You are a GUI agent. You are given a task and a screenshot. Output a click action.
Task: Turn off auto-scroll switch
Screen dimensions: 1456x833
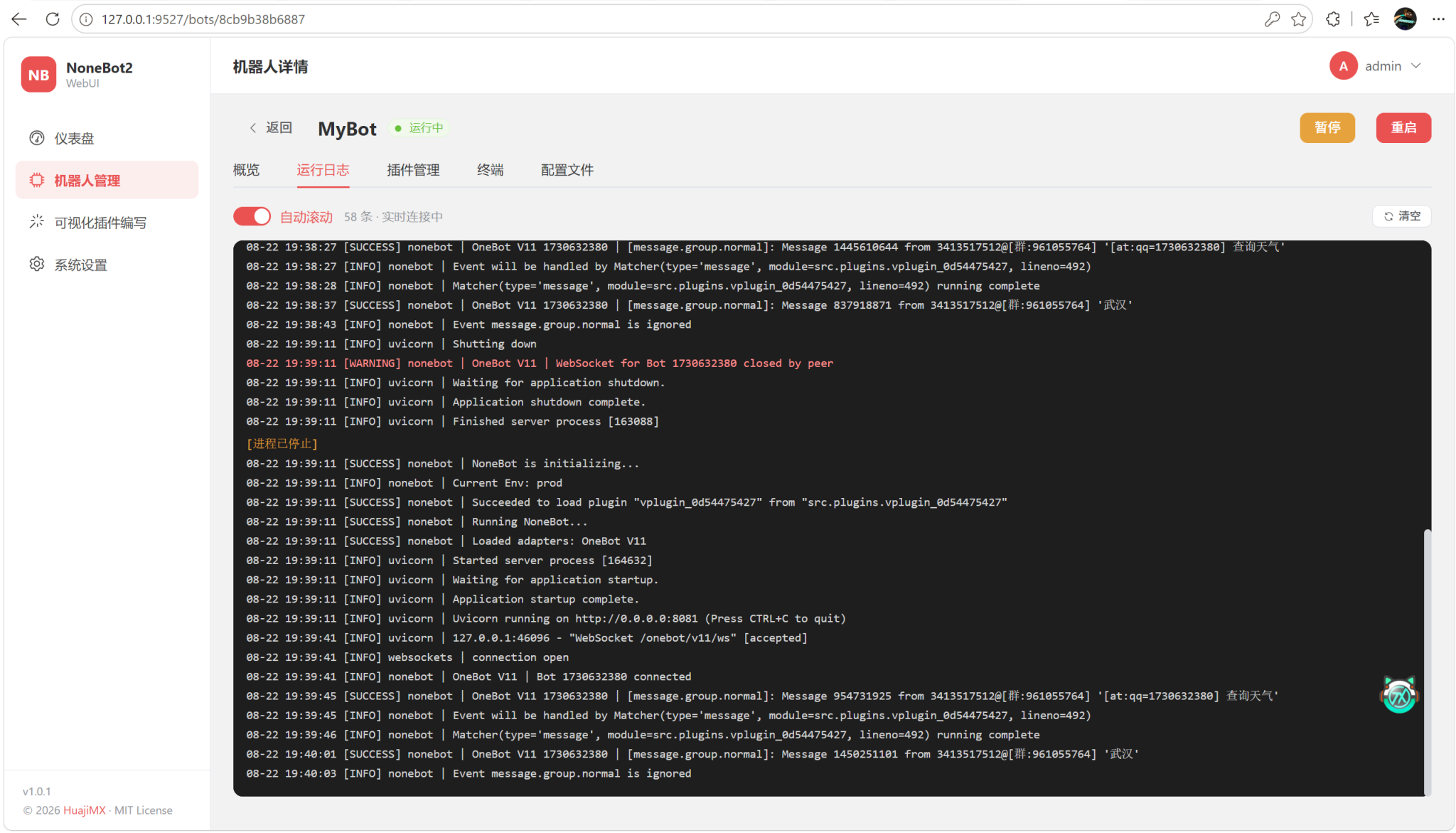(252, 216)
